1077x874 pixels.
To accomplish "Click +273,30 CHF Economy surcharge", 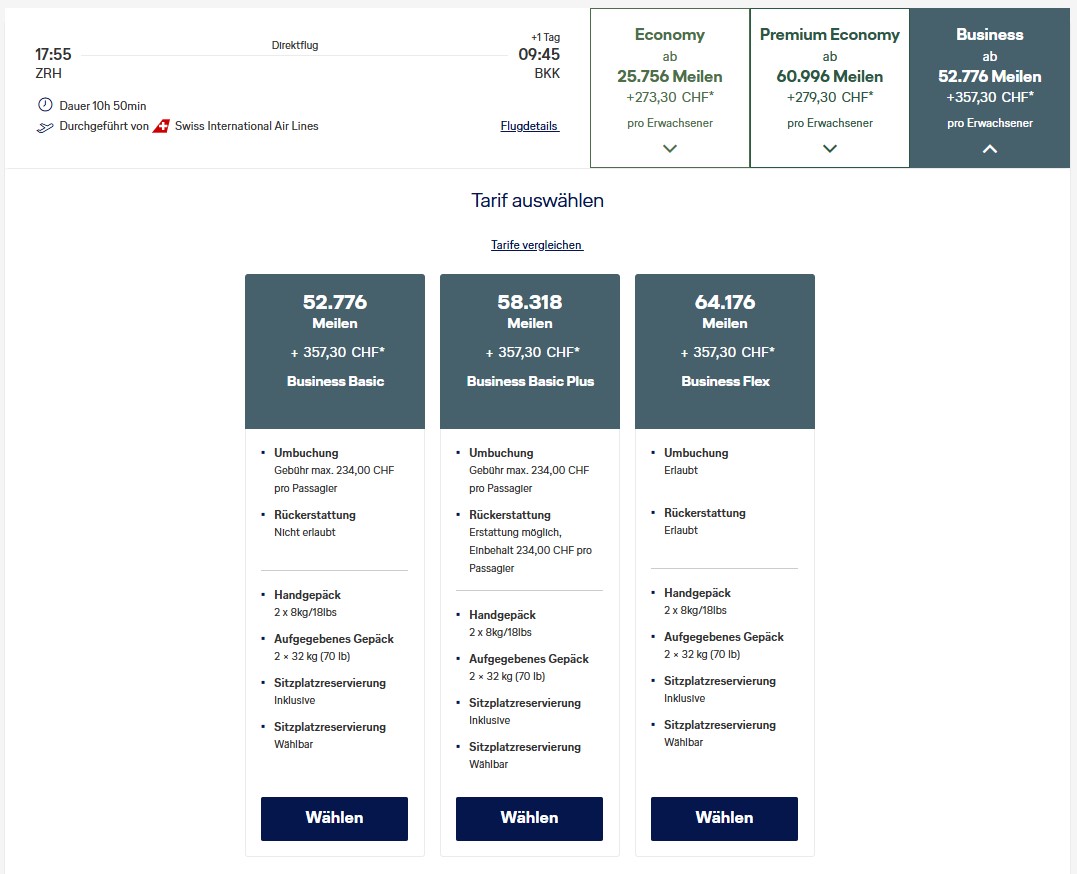I will click(670, 98).
